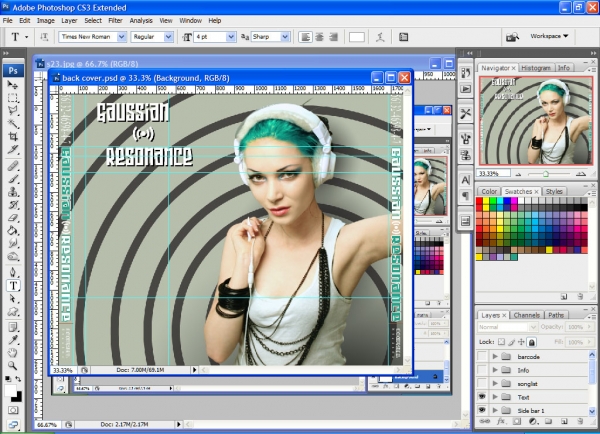600x434 pixels.
Task: Toggle lock image pixels brush icon
Action: [x=512, y=342]
